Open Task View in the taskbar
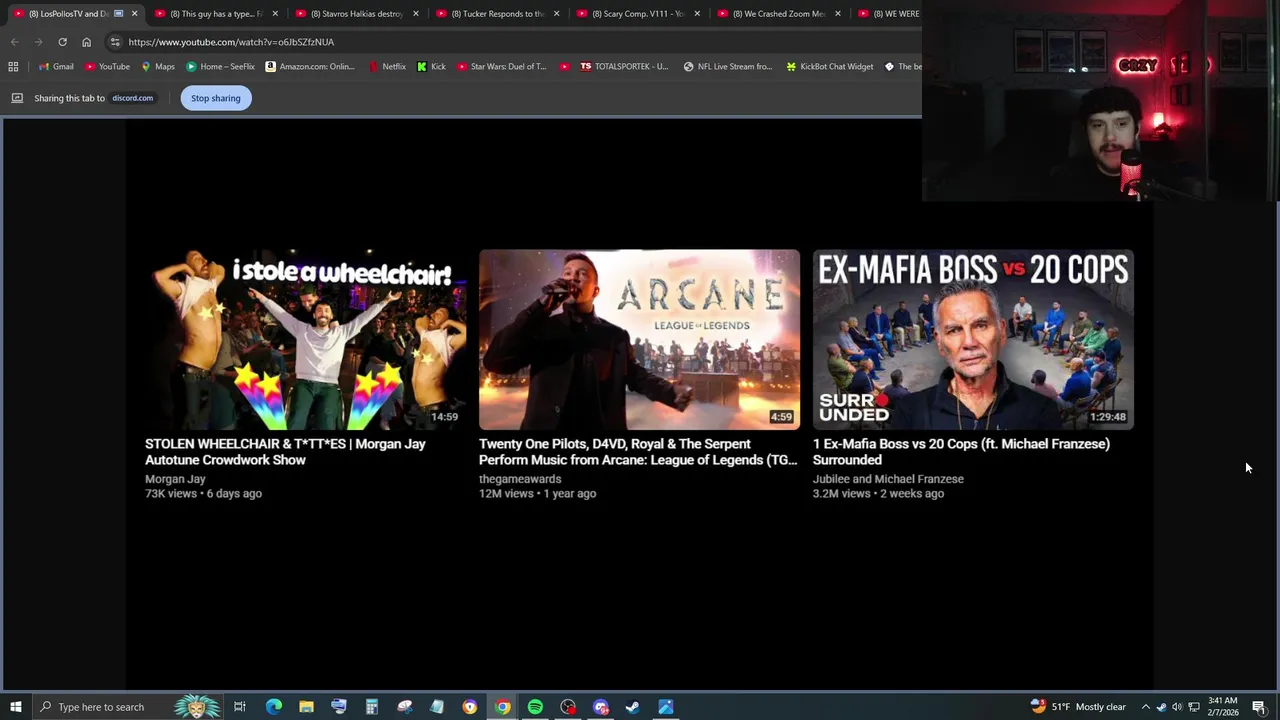The image size is (1280, 720). (240, 707)
